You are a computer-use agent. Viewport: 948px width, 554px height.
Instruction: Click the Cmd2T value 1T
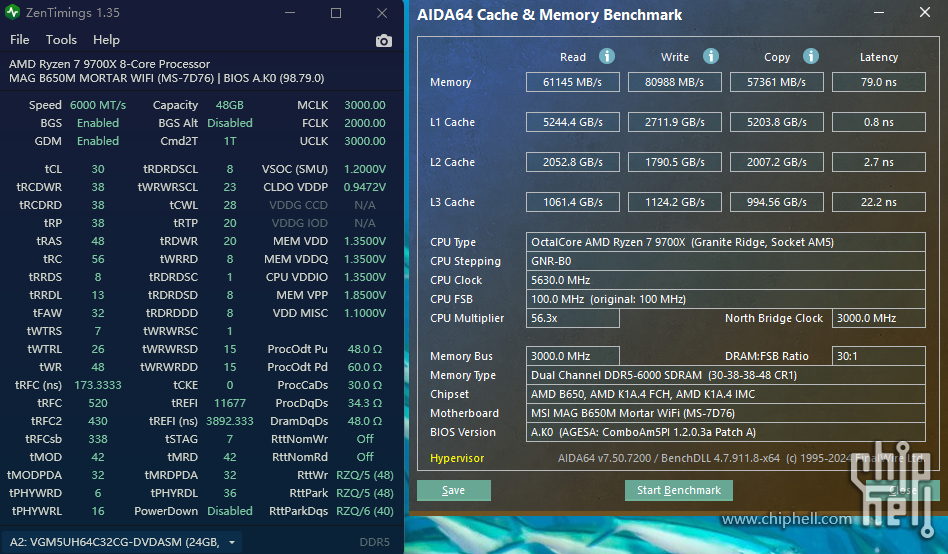tap(230, 142)
